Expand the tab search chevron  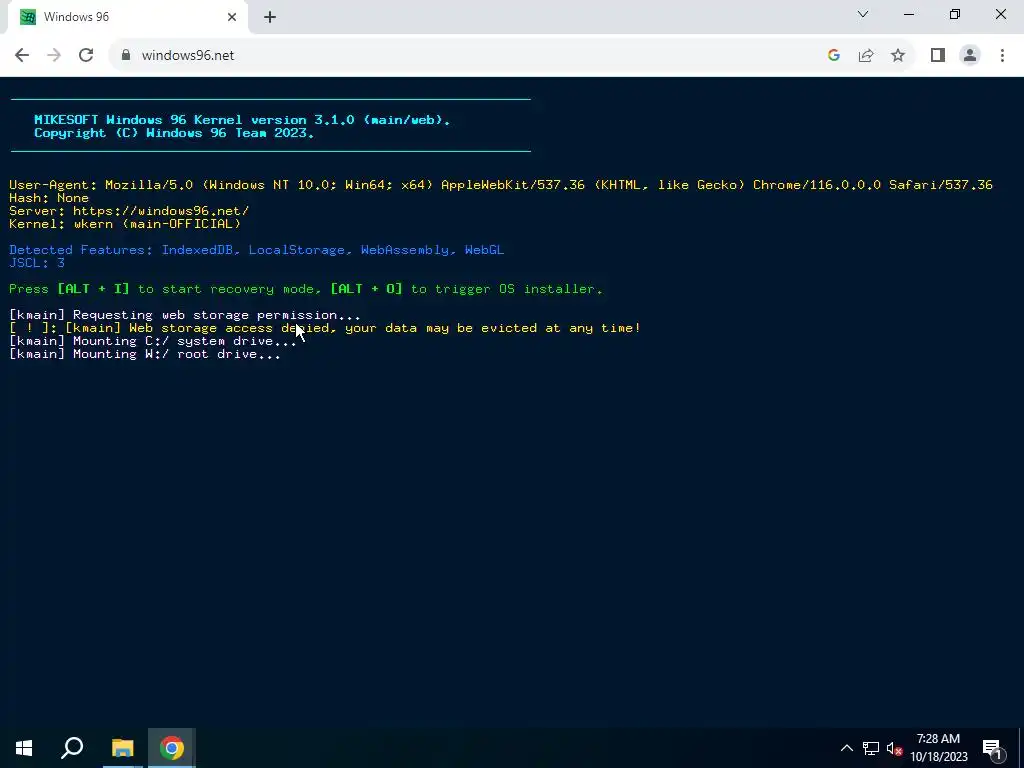tap(863, 14)
